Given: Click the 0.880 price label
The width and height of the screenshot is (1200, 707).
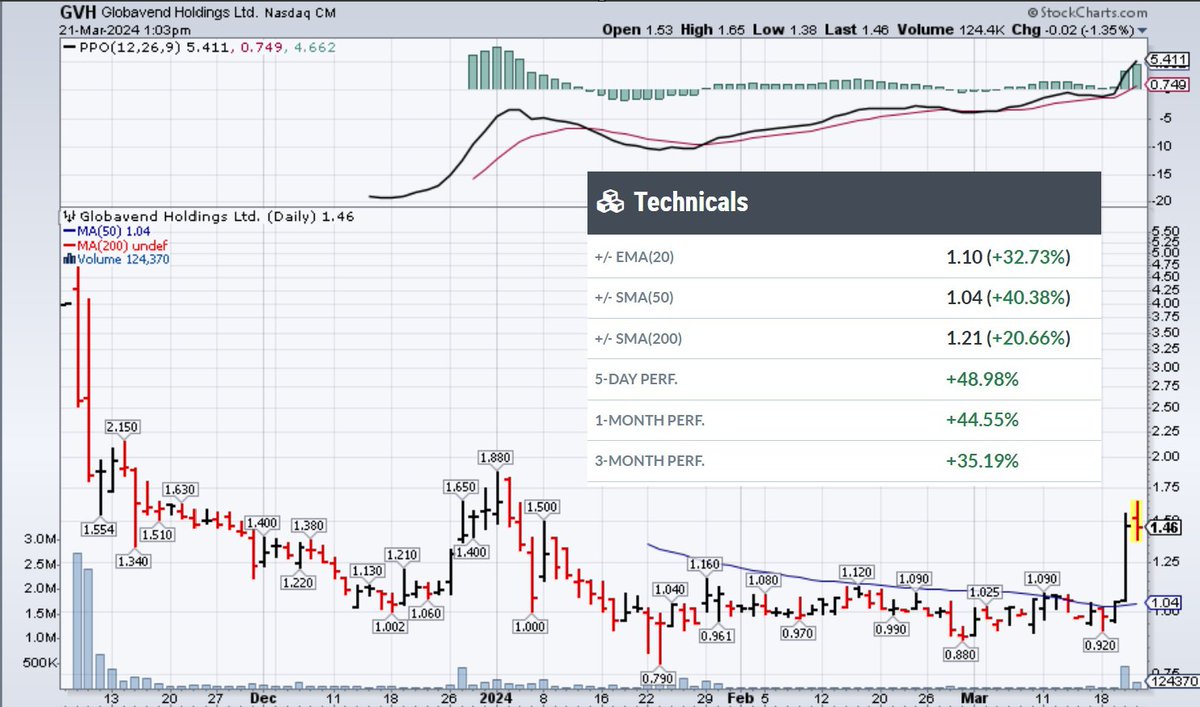Looking at the screenshot, I should point(961,655).
